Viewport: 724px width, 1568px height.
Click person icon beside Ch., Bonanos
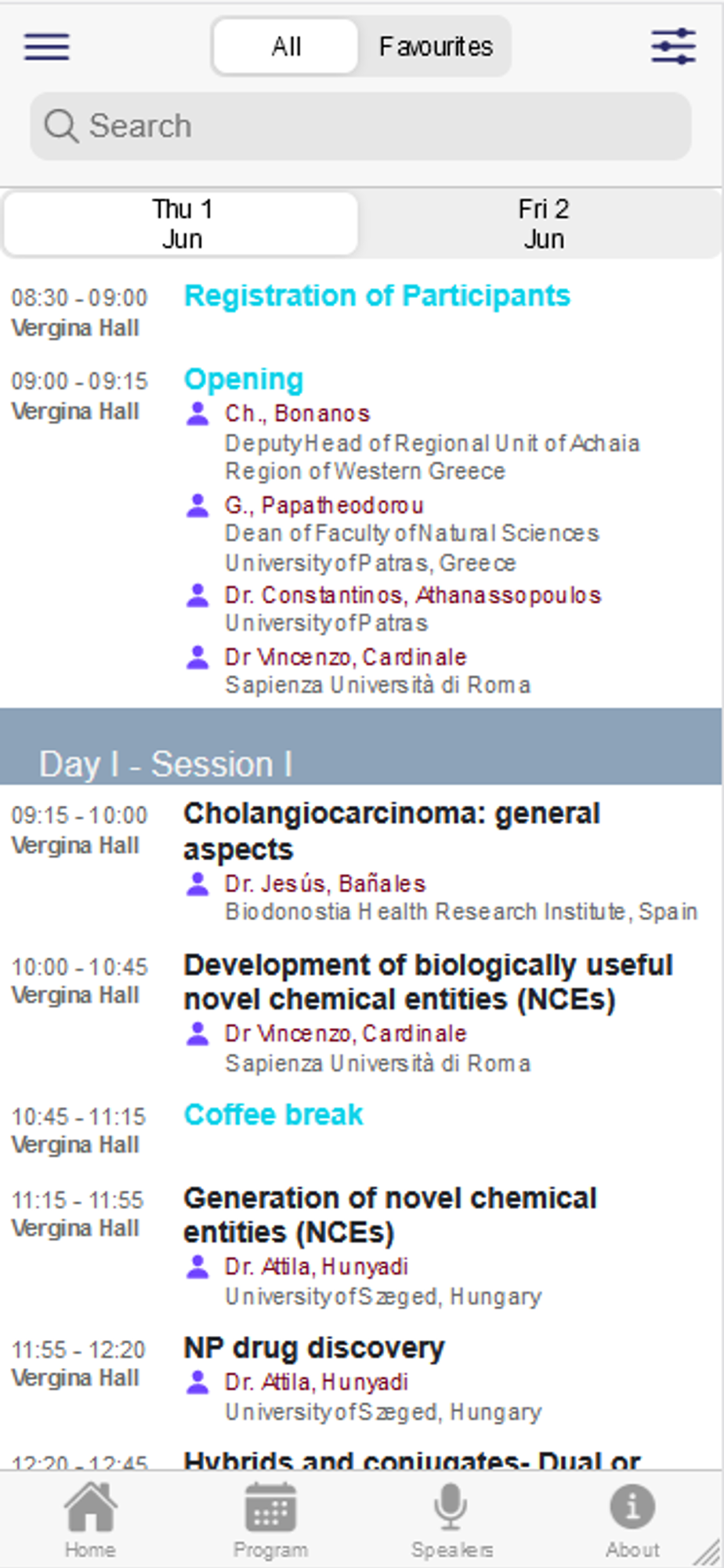197,414
